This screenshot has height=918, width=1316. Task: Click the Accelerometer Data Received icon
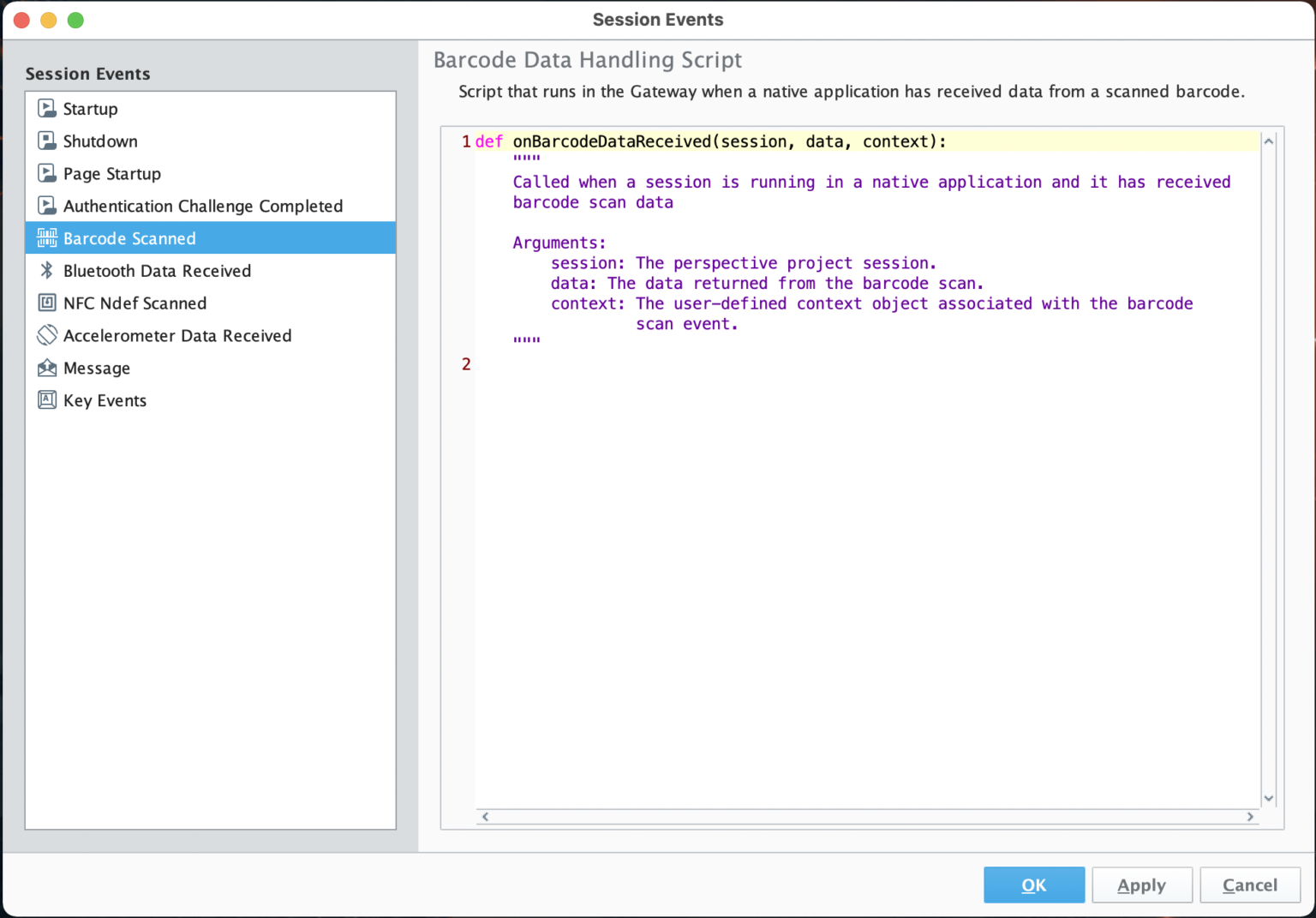coord(47,335)
